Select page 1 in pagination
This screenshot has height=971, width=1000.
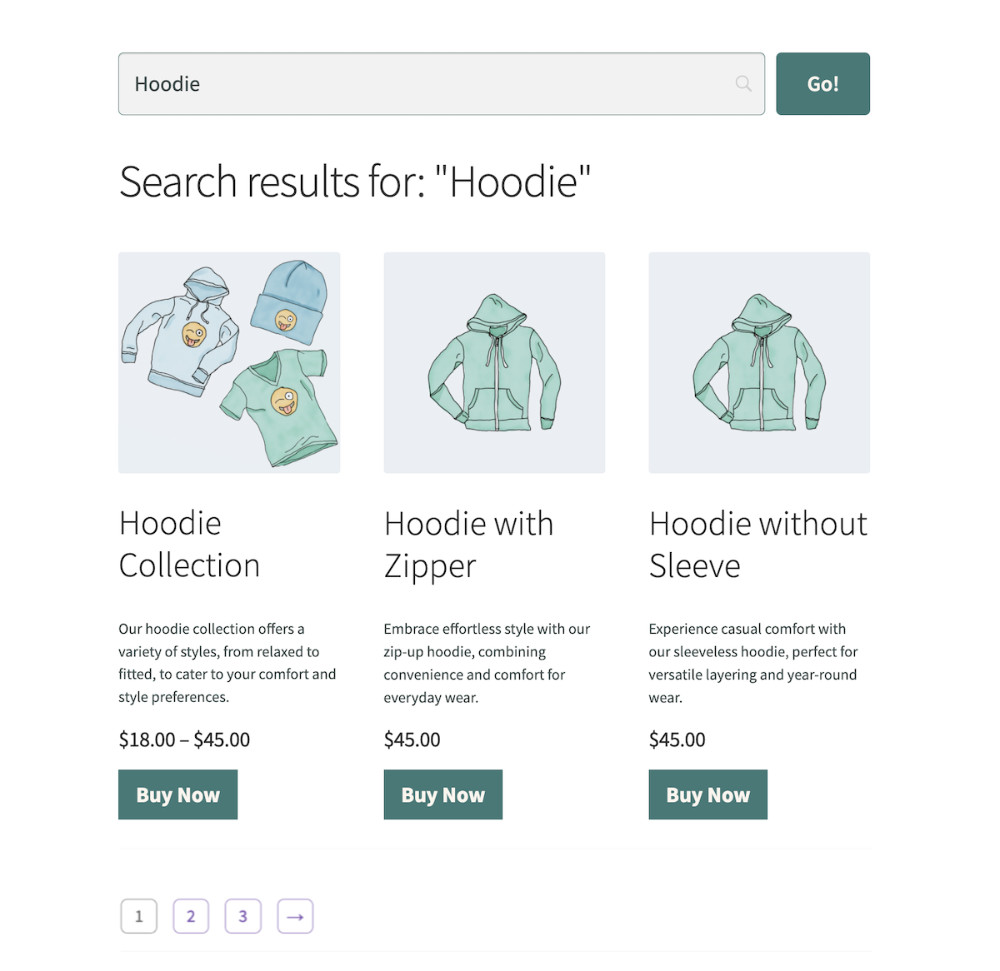(x=139, y=915)
